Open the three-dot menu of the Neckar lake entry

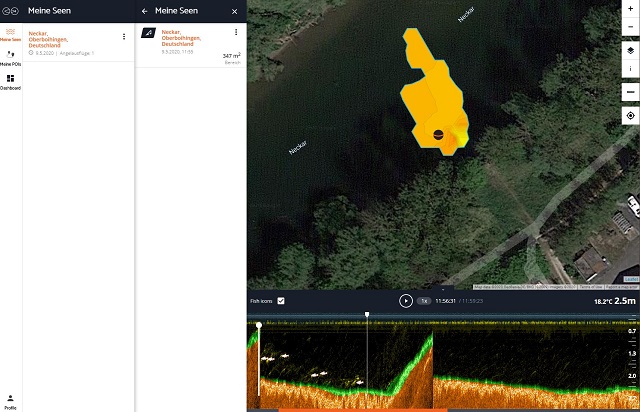(124, 37)
